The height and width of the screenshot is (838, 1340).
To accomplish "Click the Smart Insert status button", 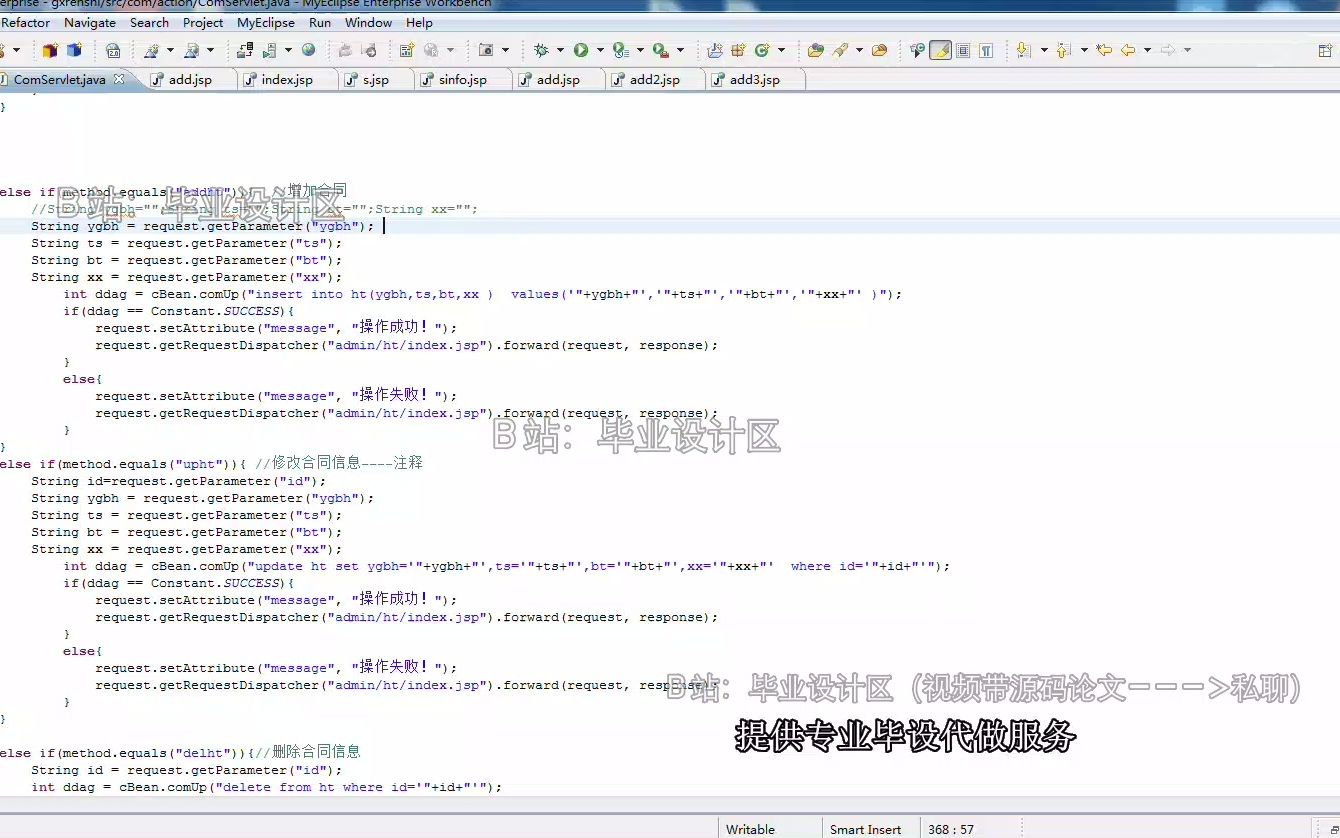I will click(x=866, y=828).
